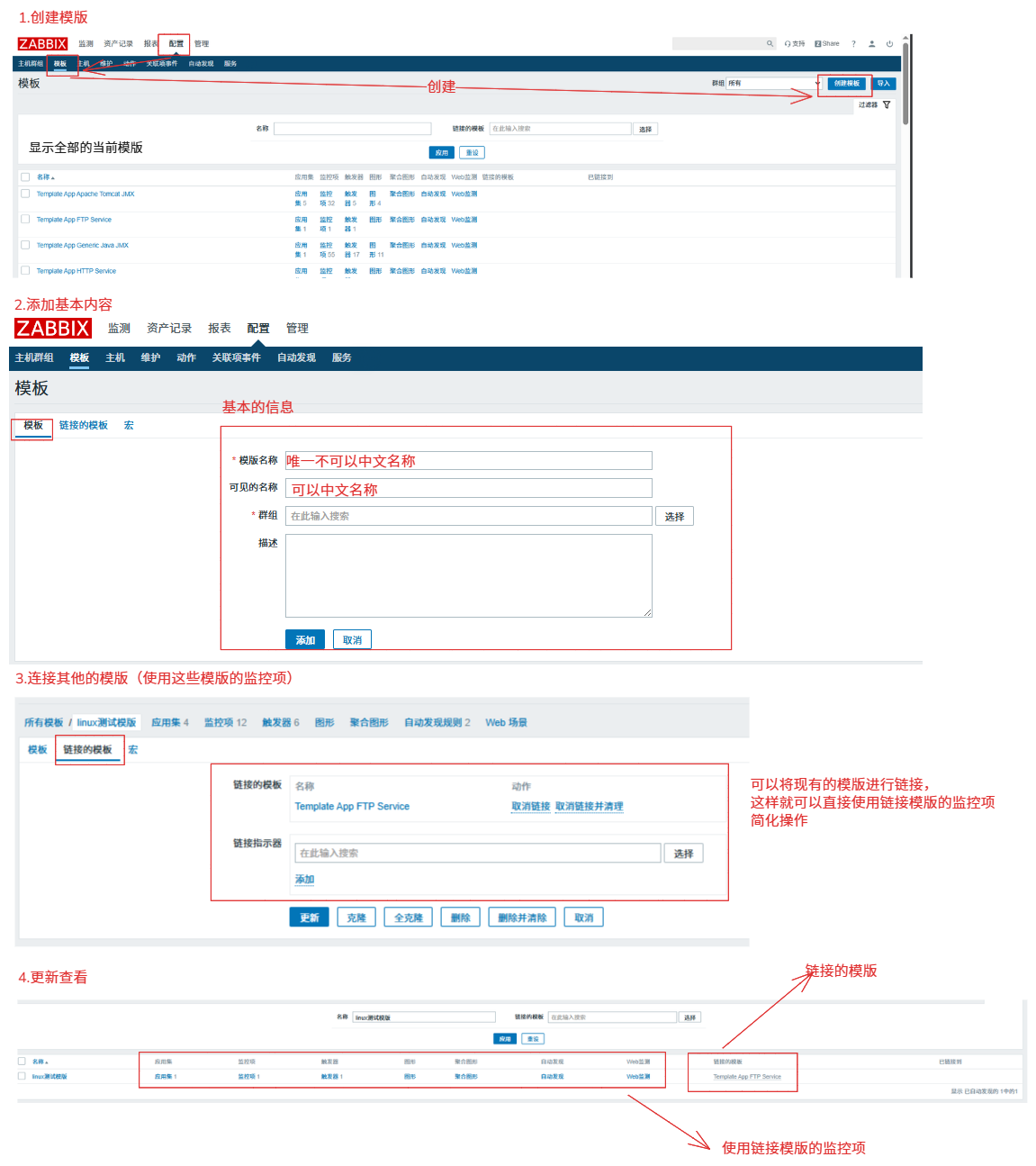
Task: Click the 克隆 clone button
Action: 356,917
